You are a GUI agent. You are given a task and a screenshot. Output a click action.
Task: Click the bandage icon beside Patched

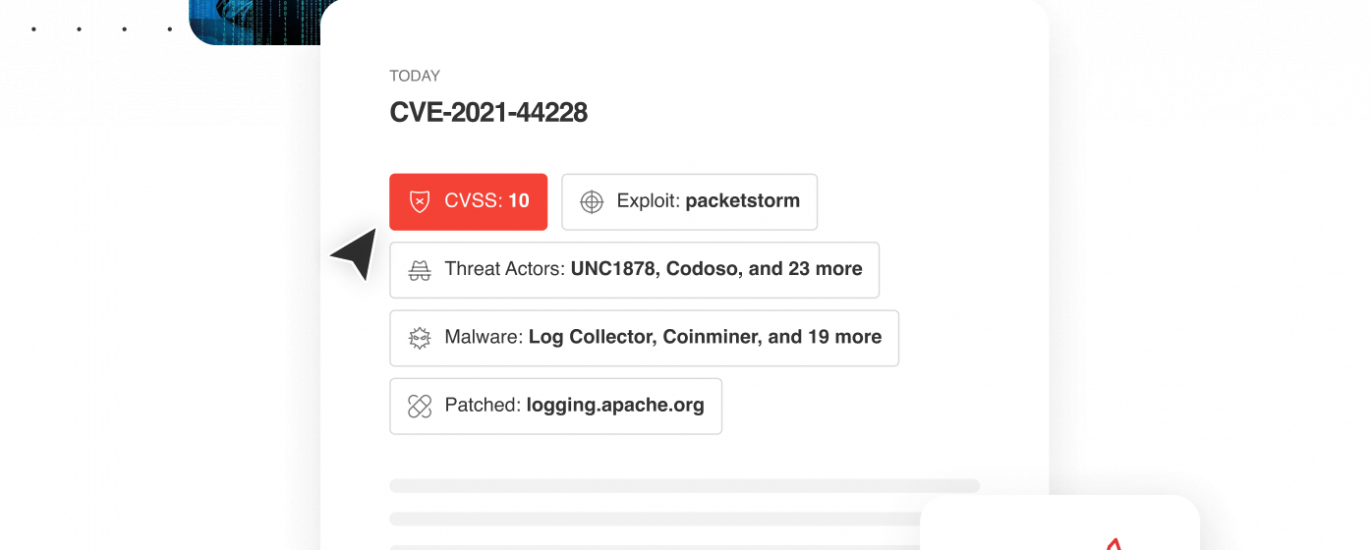[420, 406]
